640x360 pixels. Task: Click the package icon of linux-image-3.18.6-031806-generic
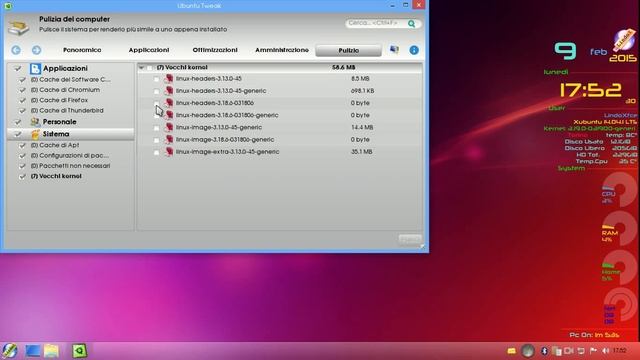click(169, 140)
